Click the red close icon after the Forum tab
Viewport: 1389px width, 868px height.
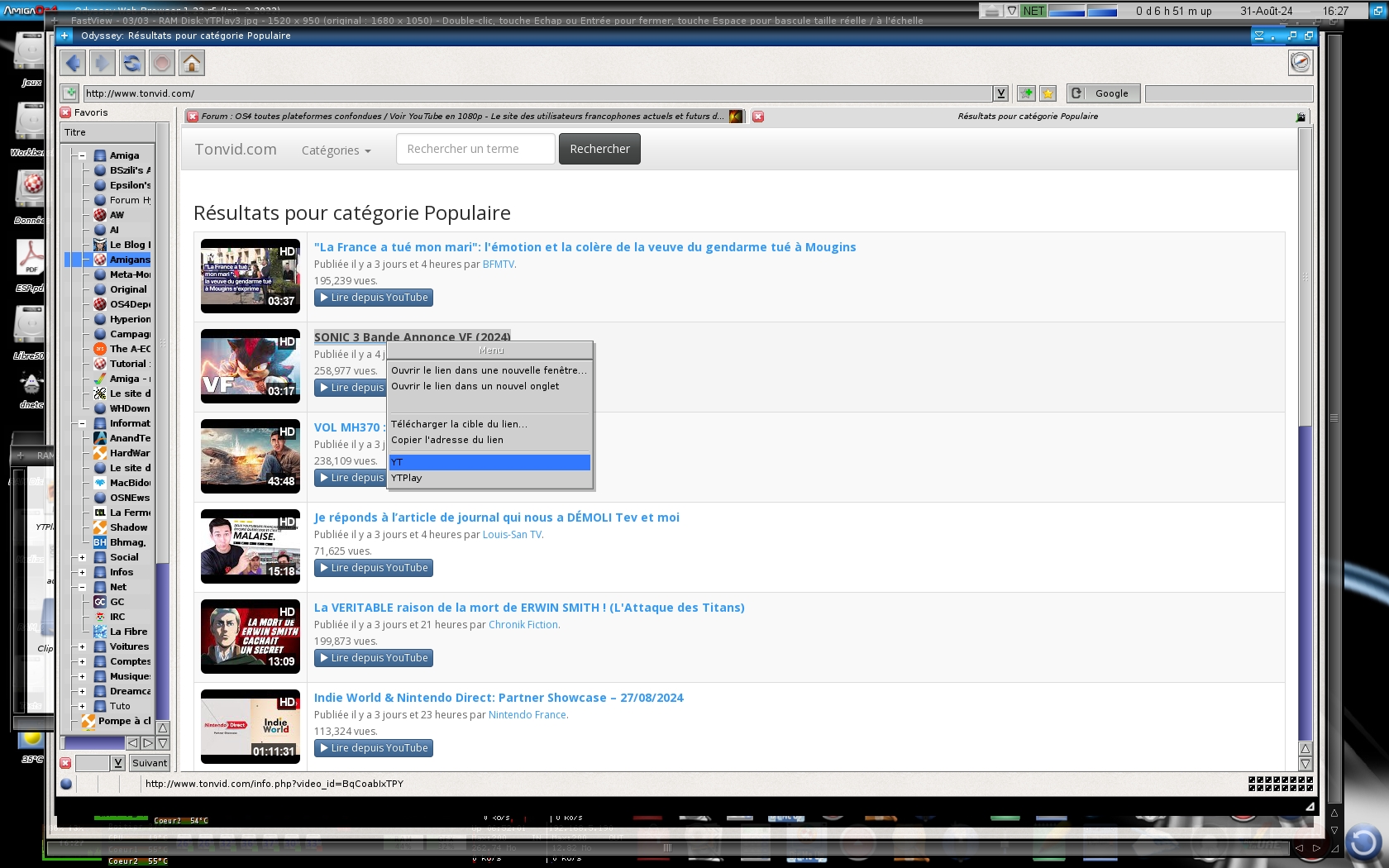click(758, 117)
